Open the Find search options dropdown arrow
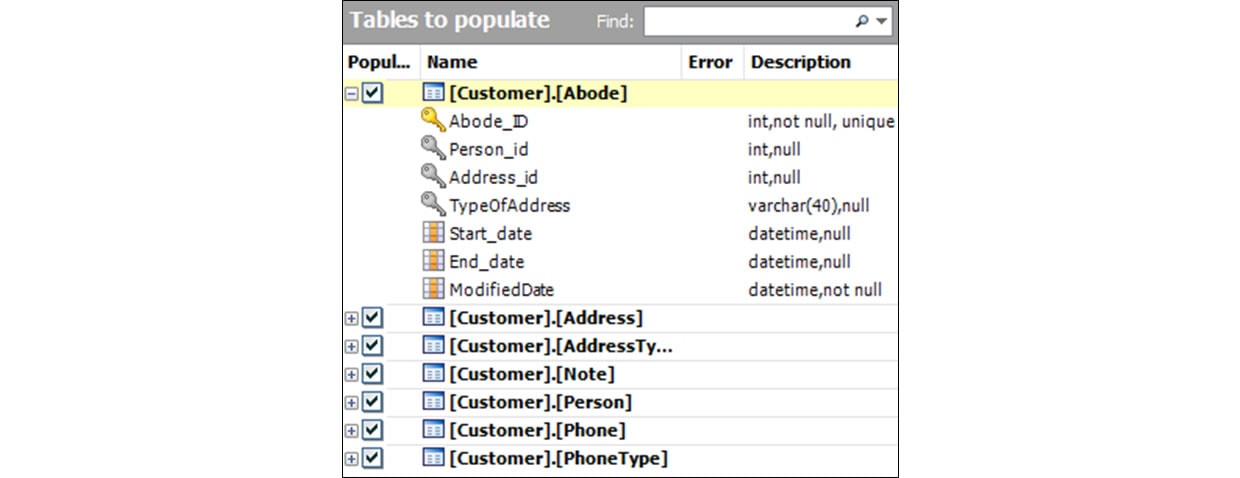This screenshot has width=1240, height=478. click(881, 21)
